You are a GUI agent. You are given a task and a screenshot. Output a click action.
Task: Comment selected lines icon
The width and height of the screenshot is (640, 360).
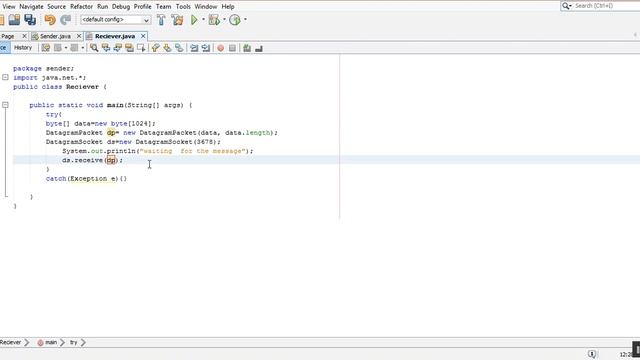tap(247, 48)
